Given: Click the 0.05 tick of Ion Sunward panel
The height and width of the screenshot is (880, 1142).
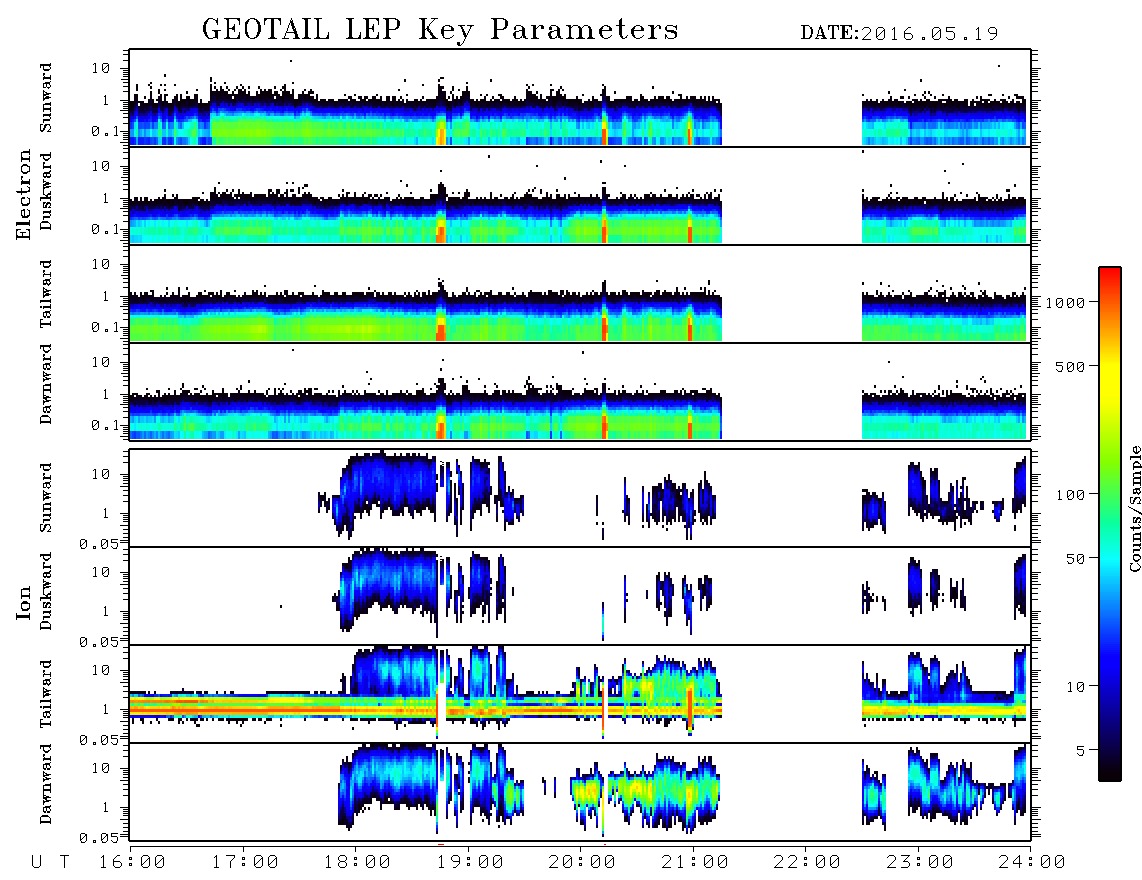Looking at the screenshot, I should (98, 543).
